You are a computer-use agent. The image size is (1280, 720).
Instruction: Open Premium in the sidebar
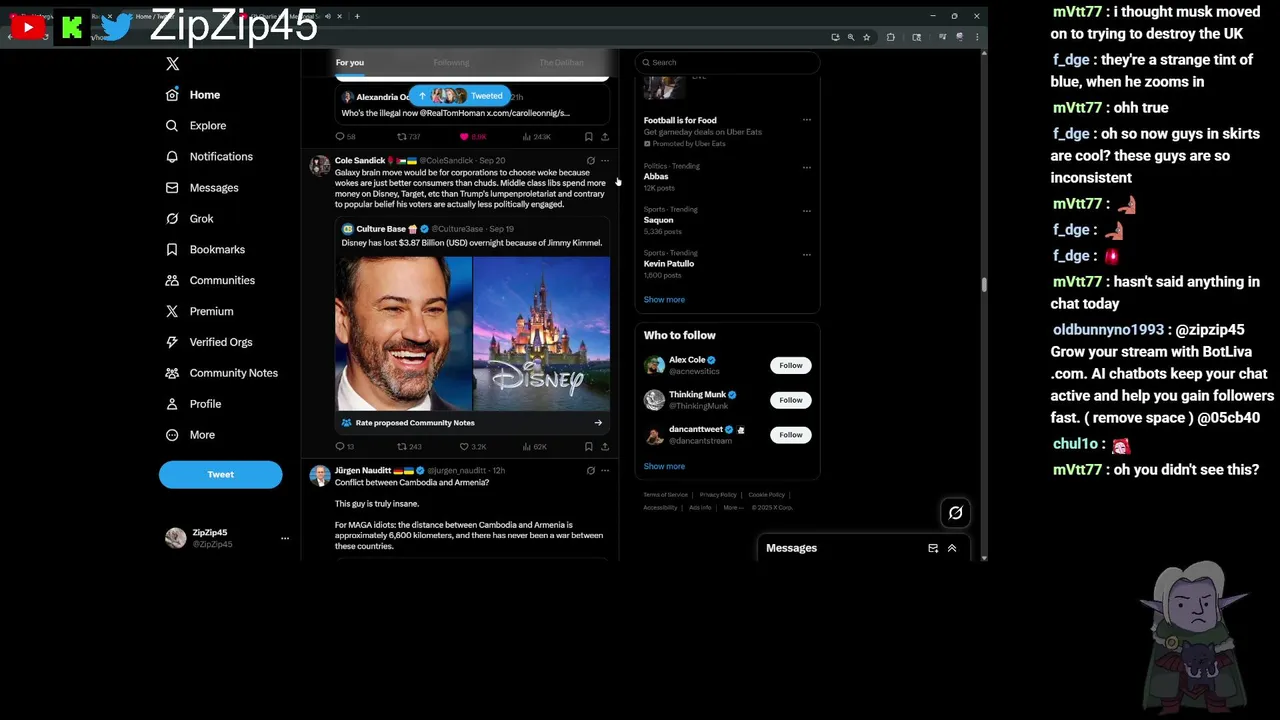[199, 312]
